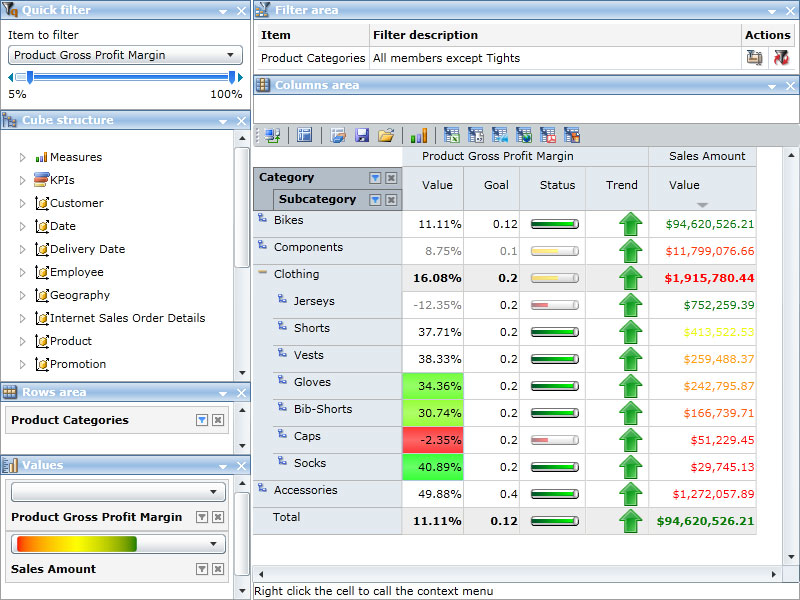This screenshot has width=800, height=600.
Task: Click the grid horizontal scrollbar right arrow
Action: (x=773, y=574)
